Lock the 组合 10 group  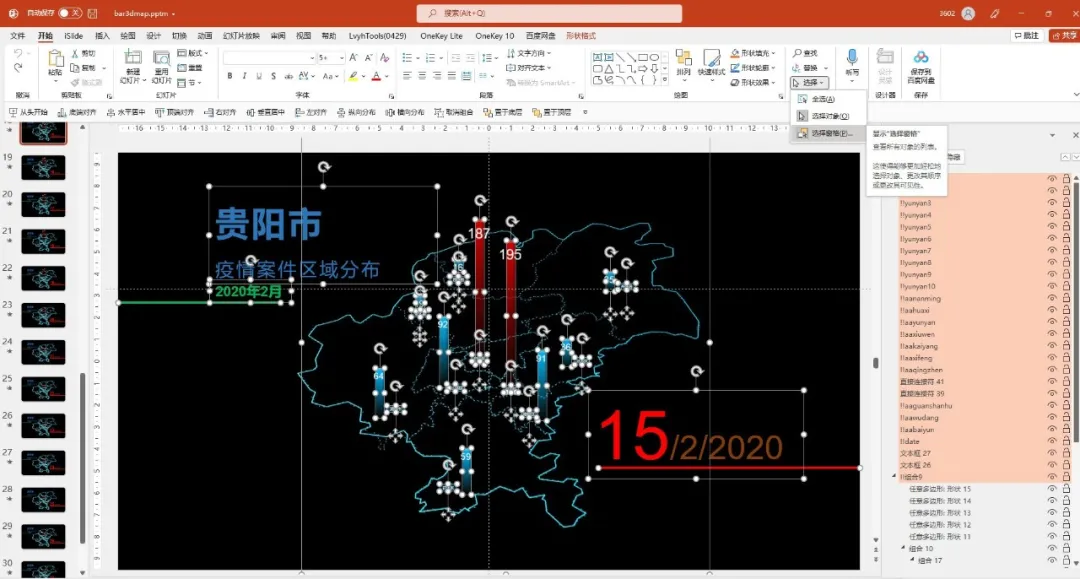[x=1066, y=548]
